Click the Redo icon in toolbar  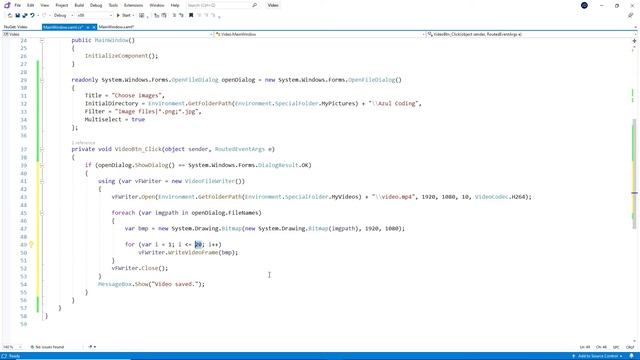click(44, 16)
